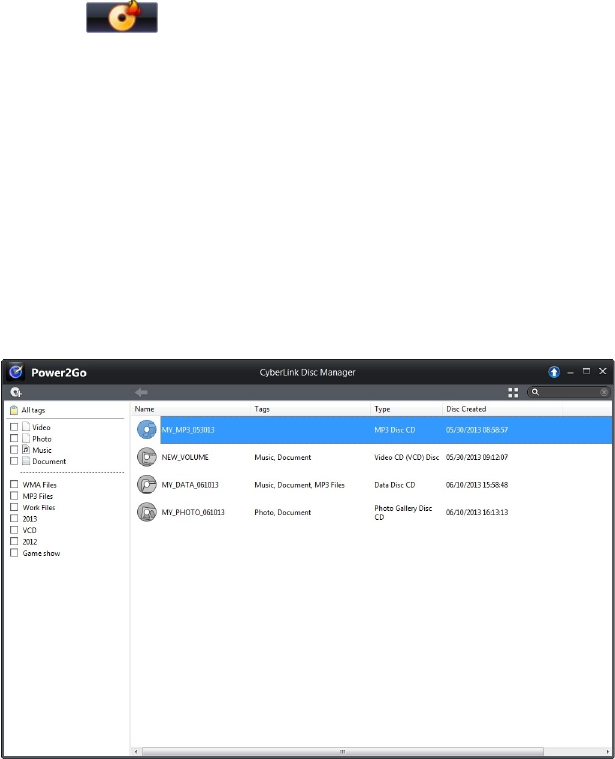The height and width of the screenshot is (759, 615).
Task: Click the 'Photo, Document' tags cell
Action: coord(283,512)
